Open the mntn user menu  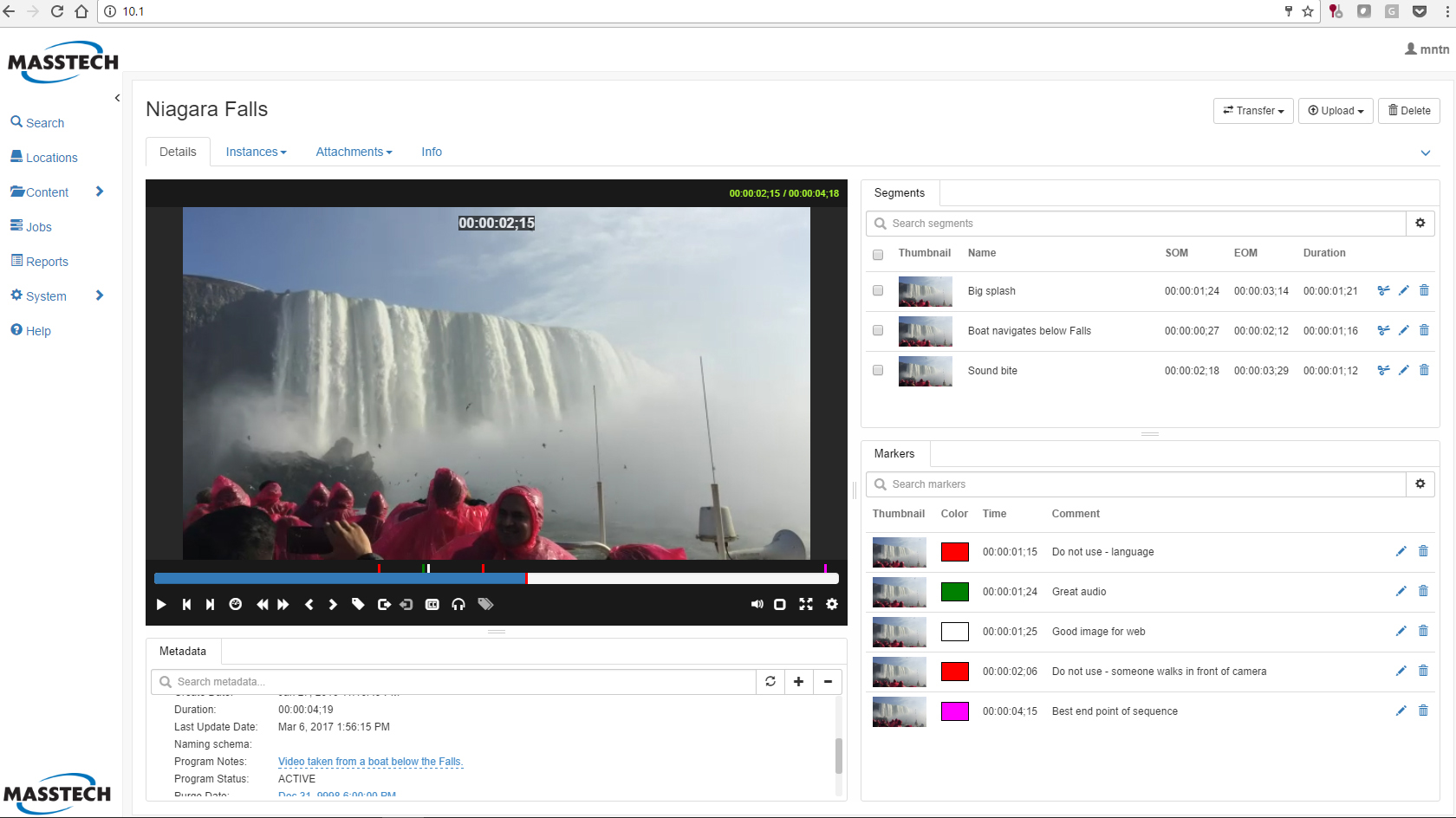tap(1427, 49)
